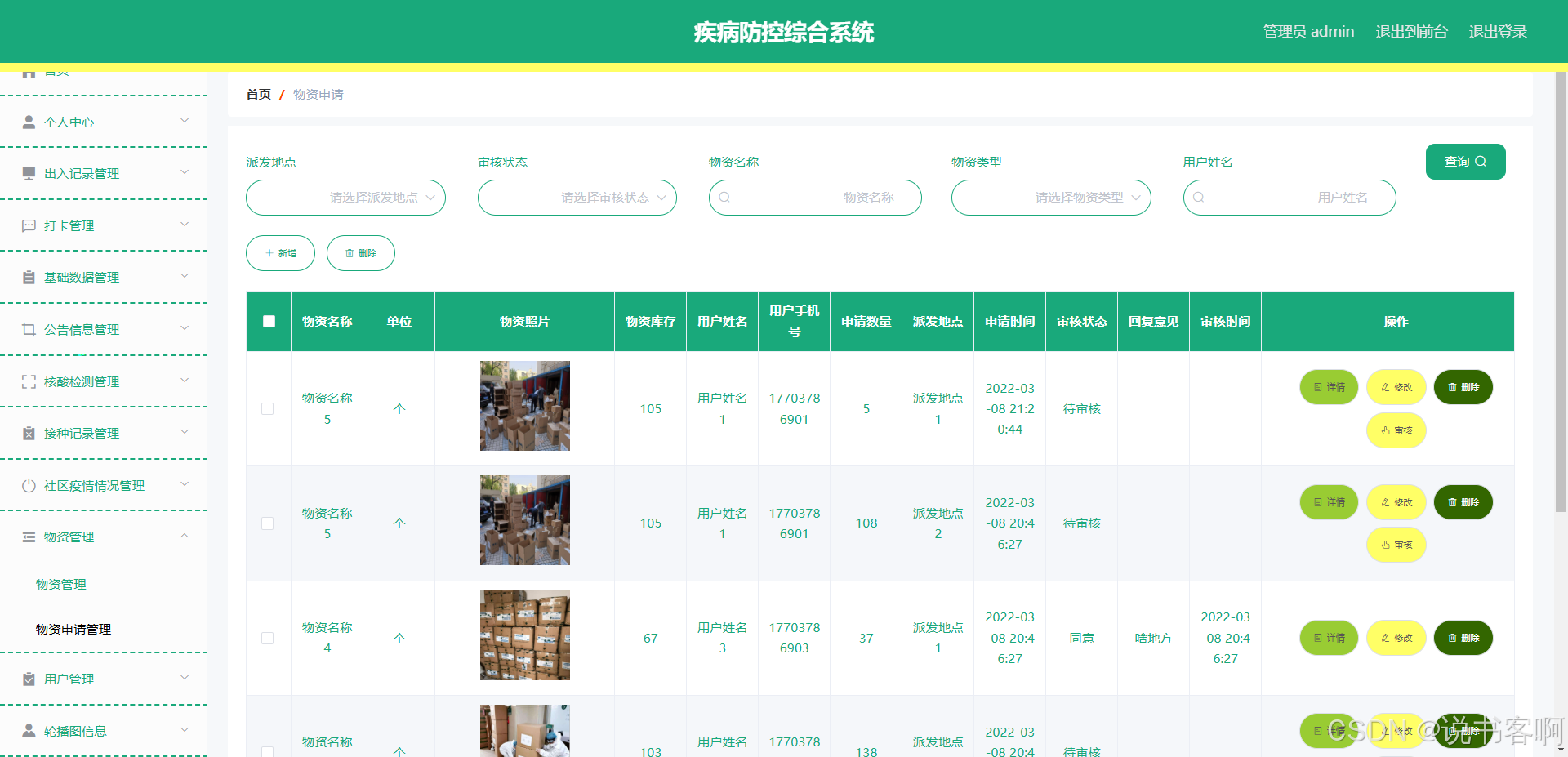Click the 用户姓名 search input field
The image size is (1568, 757).
pos(1290,198)
